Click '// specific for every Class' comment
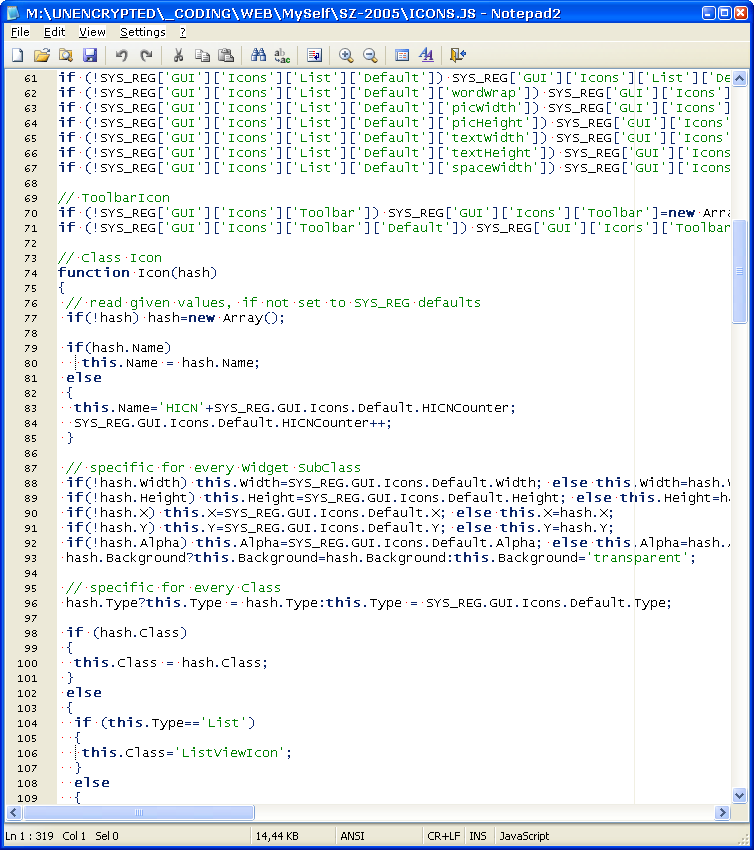Image resolution: width=754 pixels, height=850 pixels. (x=173, y=588)
